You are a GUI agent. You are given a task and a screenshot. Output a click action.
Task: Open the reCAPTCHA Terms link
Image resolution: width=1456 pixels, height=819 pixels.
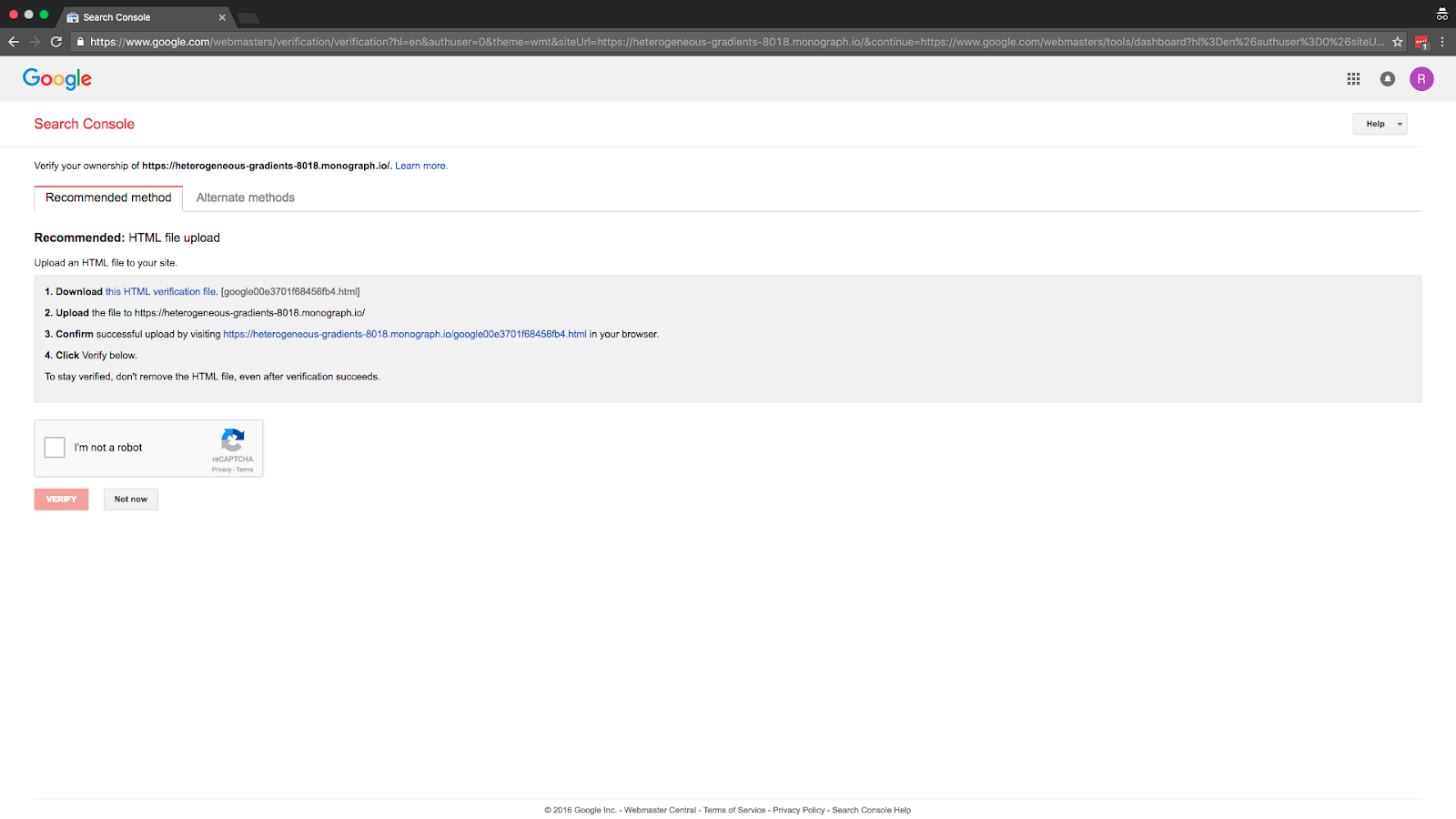245,470
